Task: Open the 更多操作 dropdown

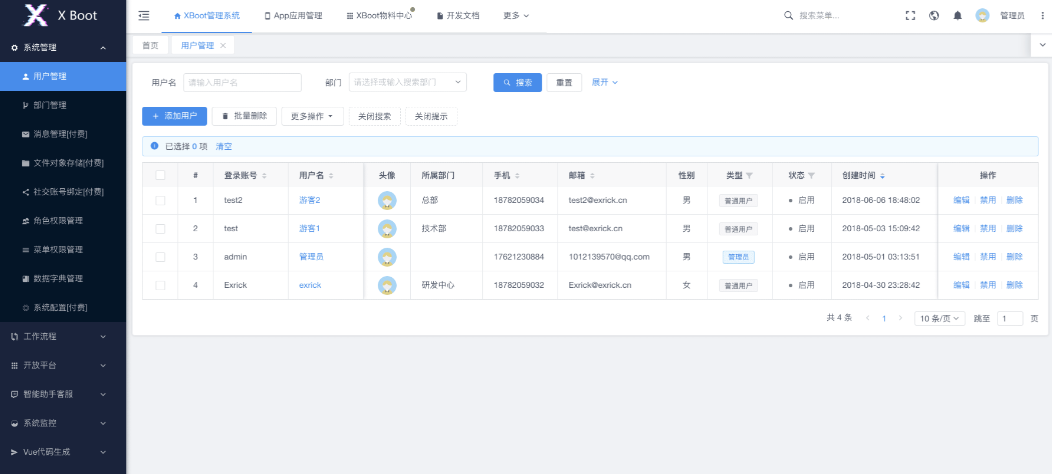Action: [313, 116]
